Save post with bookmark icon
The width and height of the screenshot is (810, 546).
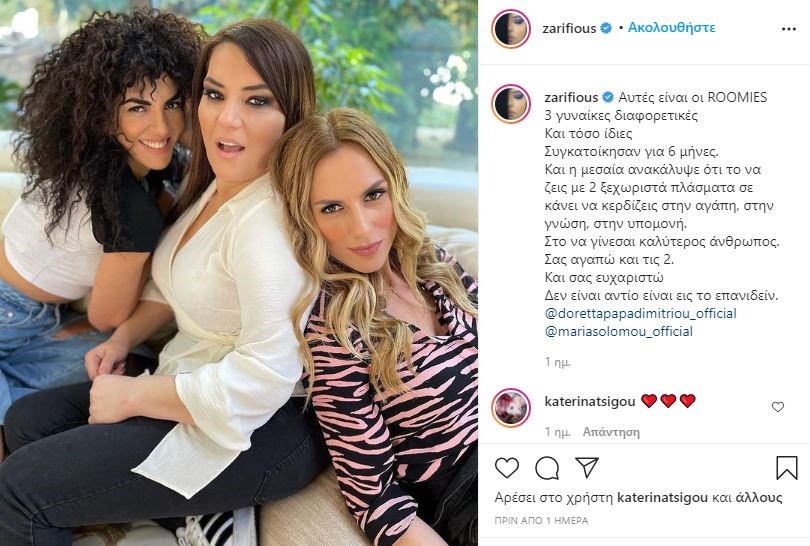(787, 467)
